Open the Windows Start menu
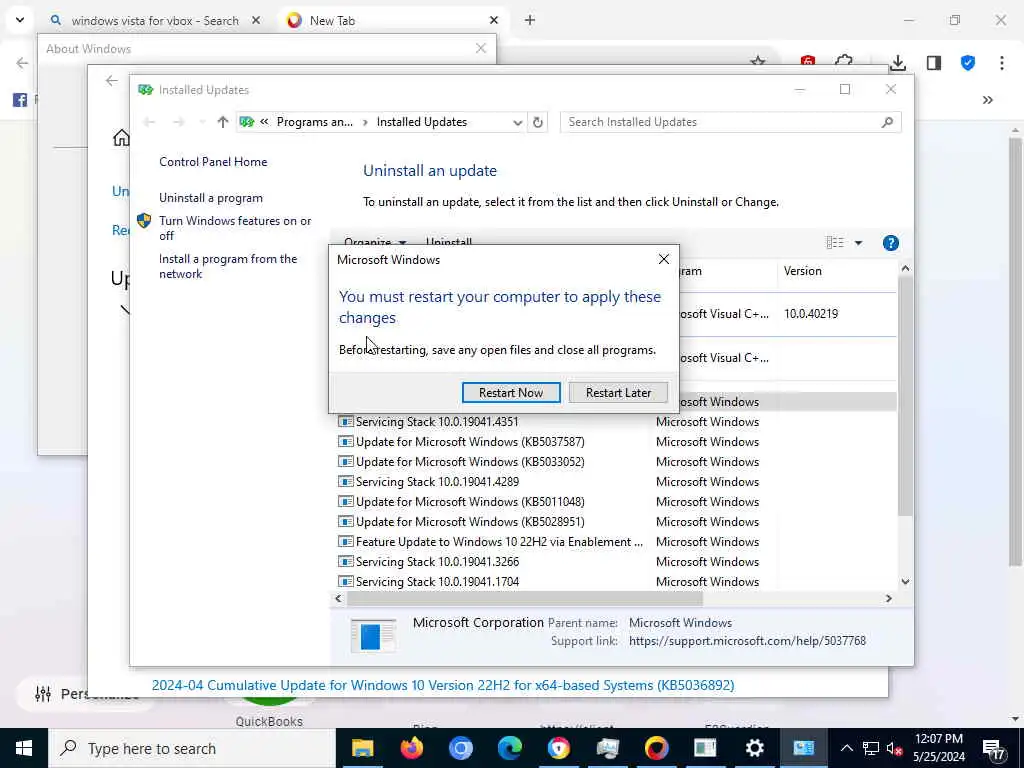 24,748
